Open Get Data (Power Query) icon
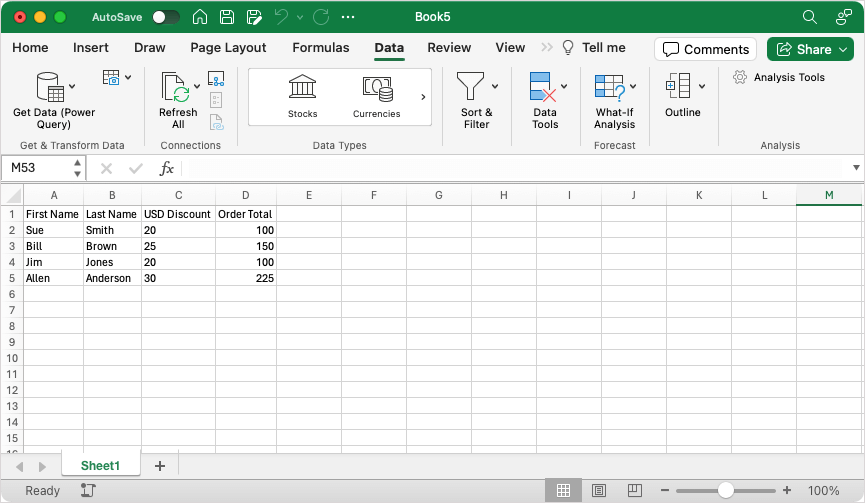The height and width of the screenshot is (503, 865). [50, 87]
